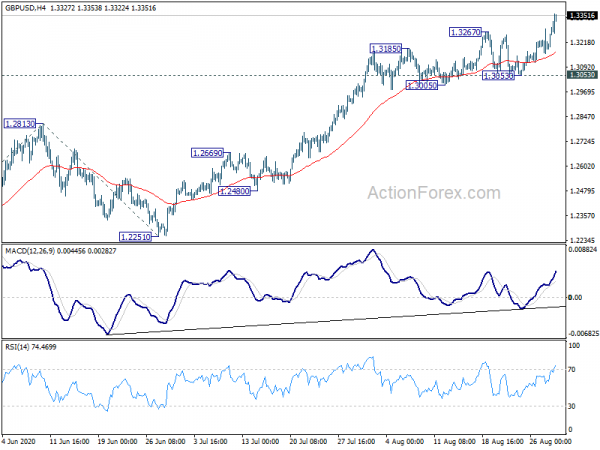Viewport: 600px width, 450px height.
Task: Select the 1.22510 low price label
Action: pyautogui.click(x=135, y=237)
